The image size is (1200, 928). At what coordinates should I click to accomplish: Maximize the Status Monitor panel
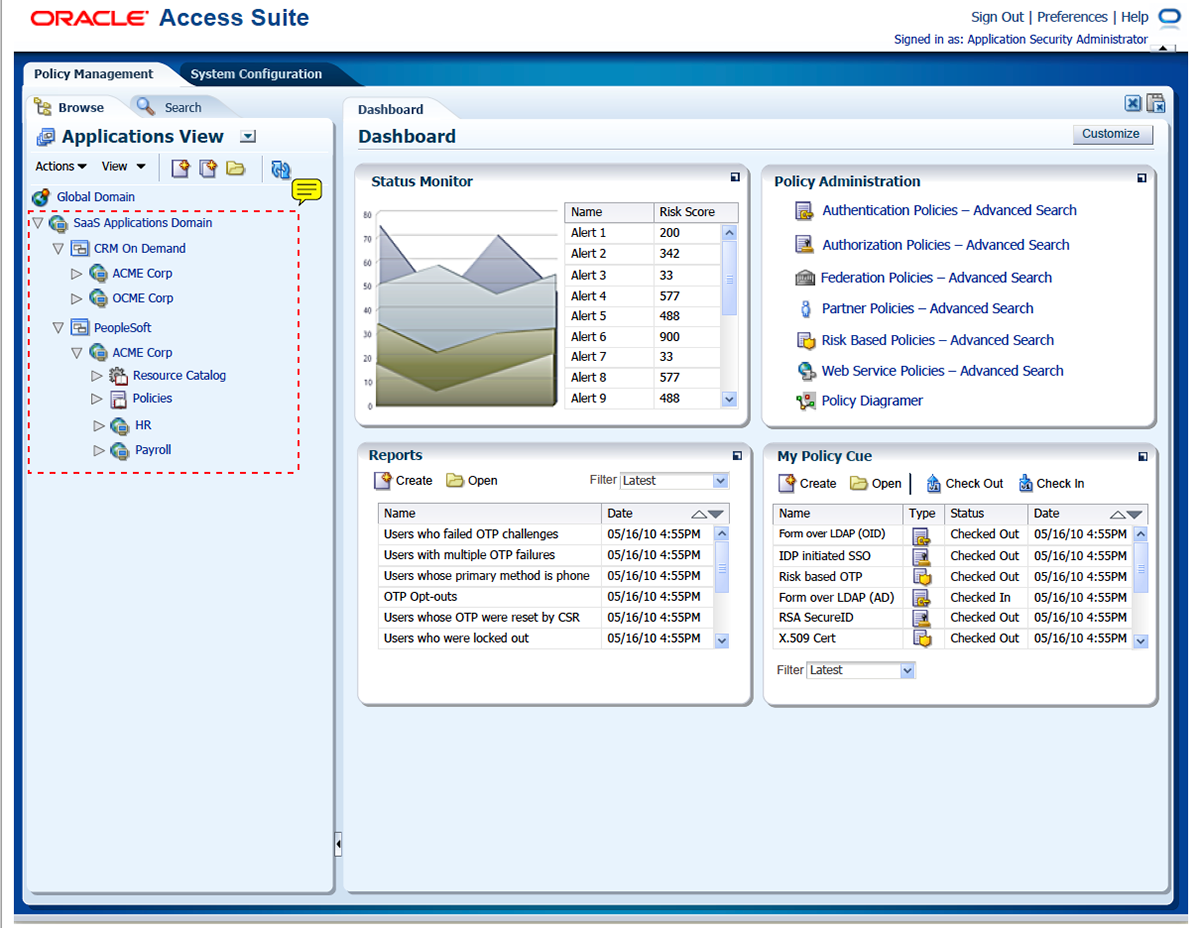[x=735, y=178]
